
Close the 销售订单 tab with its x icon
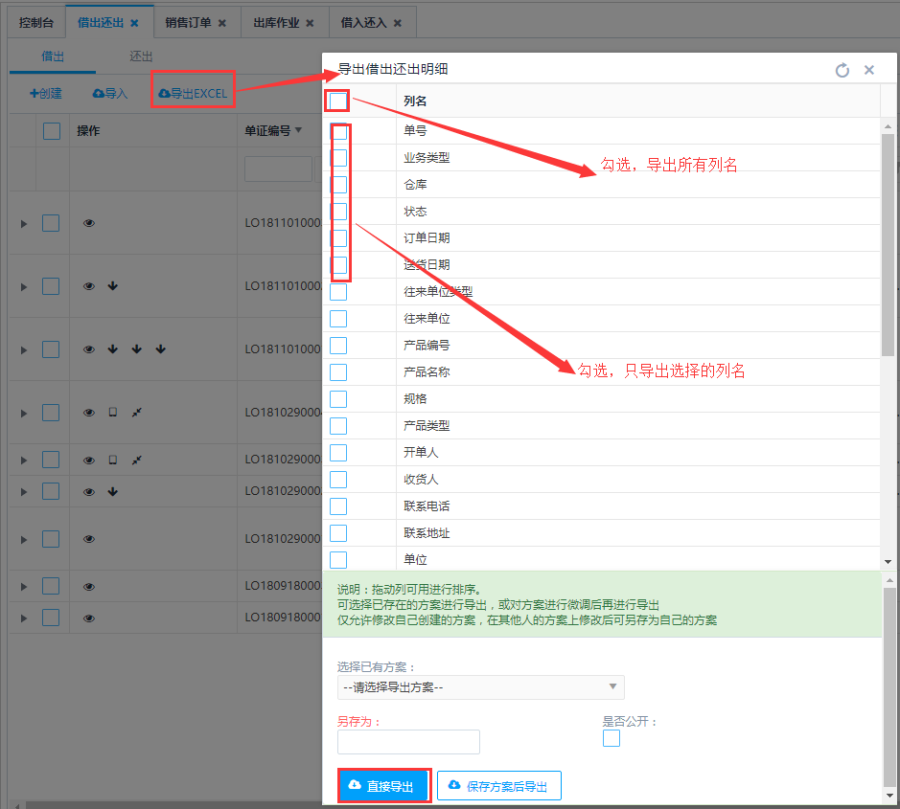click(222, 22)
